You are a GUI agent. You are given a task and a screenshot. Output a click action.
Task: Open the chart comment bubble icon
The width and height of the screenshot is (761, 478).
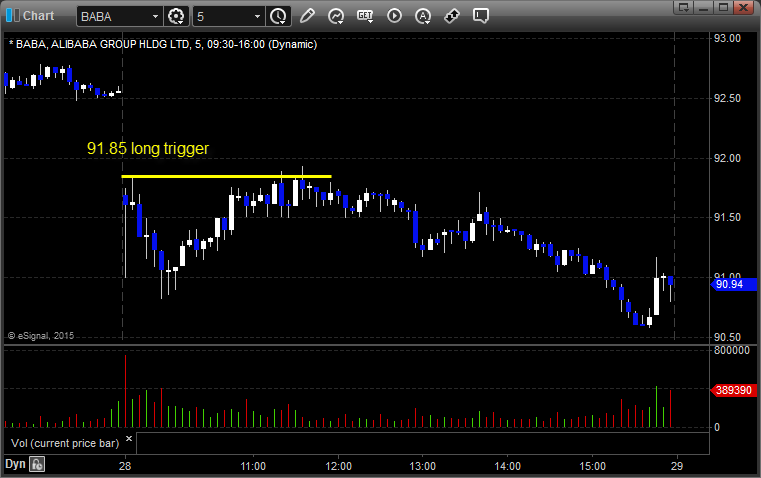(480, 16)
